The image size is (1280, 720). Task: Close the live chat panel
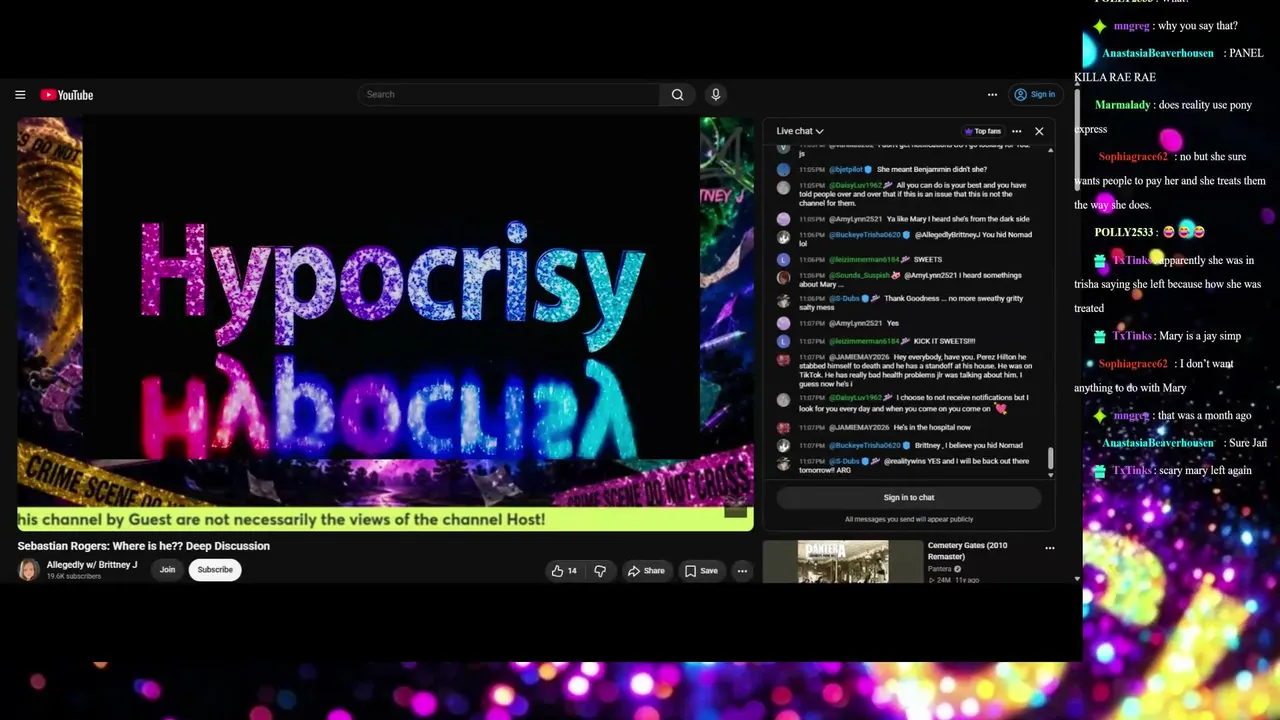coord(1039,131)
